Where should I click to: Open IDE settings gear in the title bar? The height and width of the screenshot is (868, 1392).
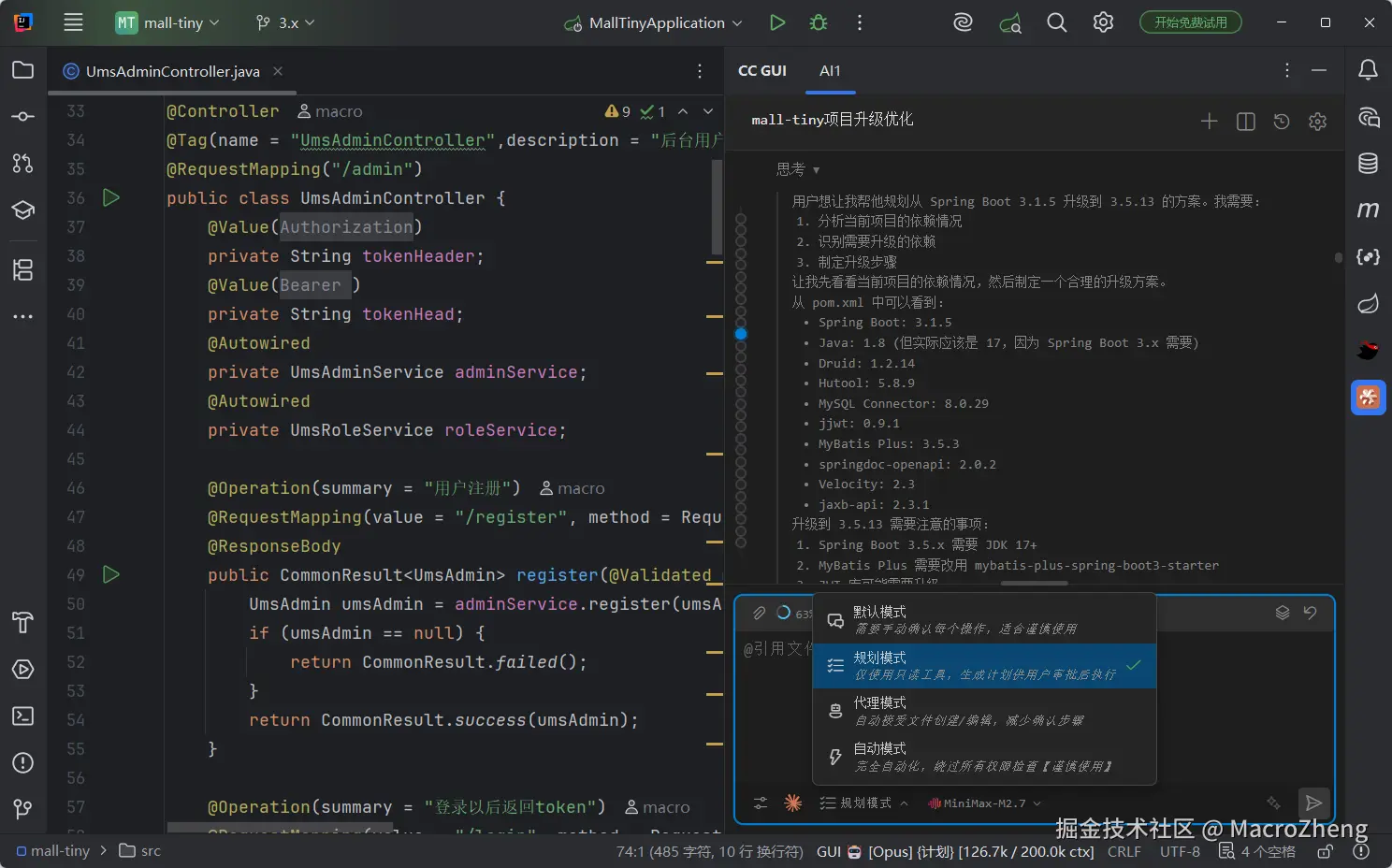1104,22
